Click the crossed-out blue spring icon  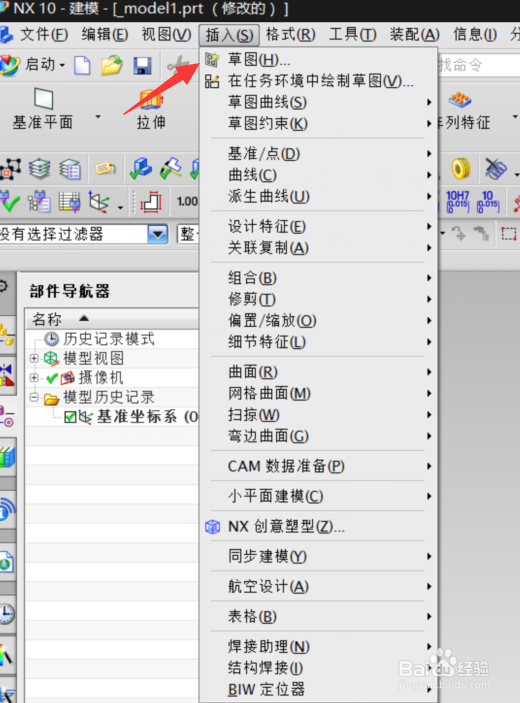[x=495, y=169]
